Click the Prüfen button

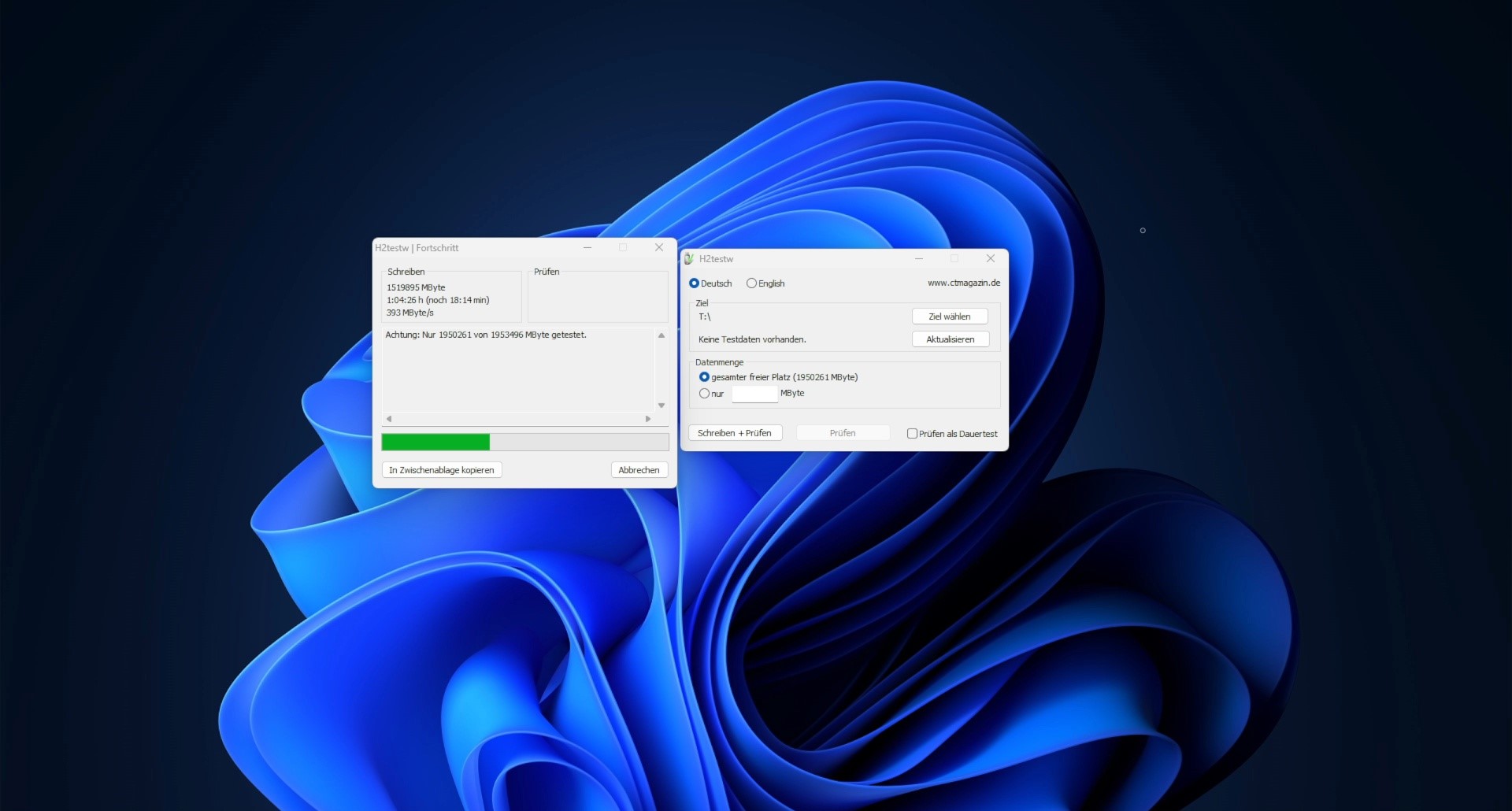[x=842, y=432]
